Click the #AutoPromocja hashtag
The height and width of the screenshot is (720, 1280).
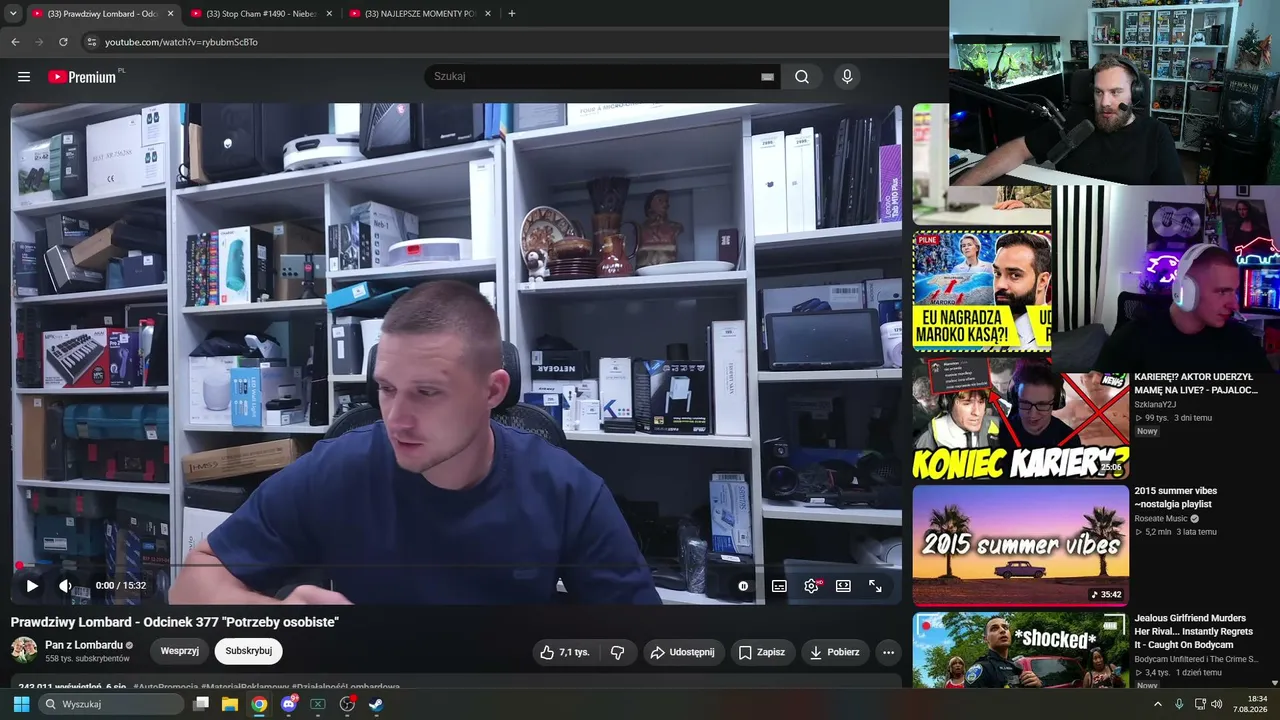(x=166, y=687)
